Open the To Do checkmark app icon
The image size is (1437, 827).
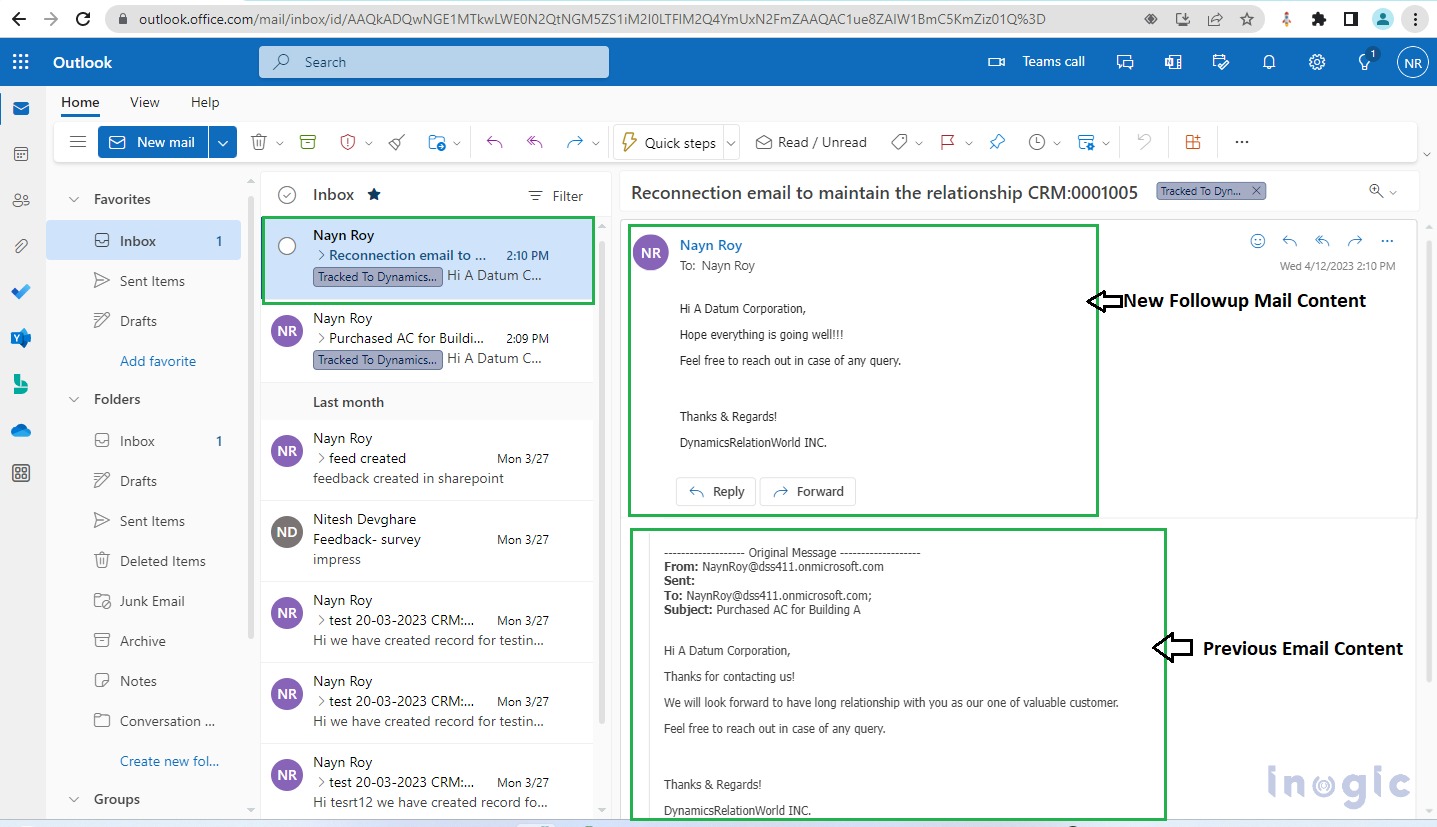(21, 292)
